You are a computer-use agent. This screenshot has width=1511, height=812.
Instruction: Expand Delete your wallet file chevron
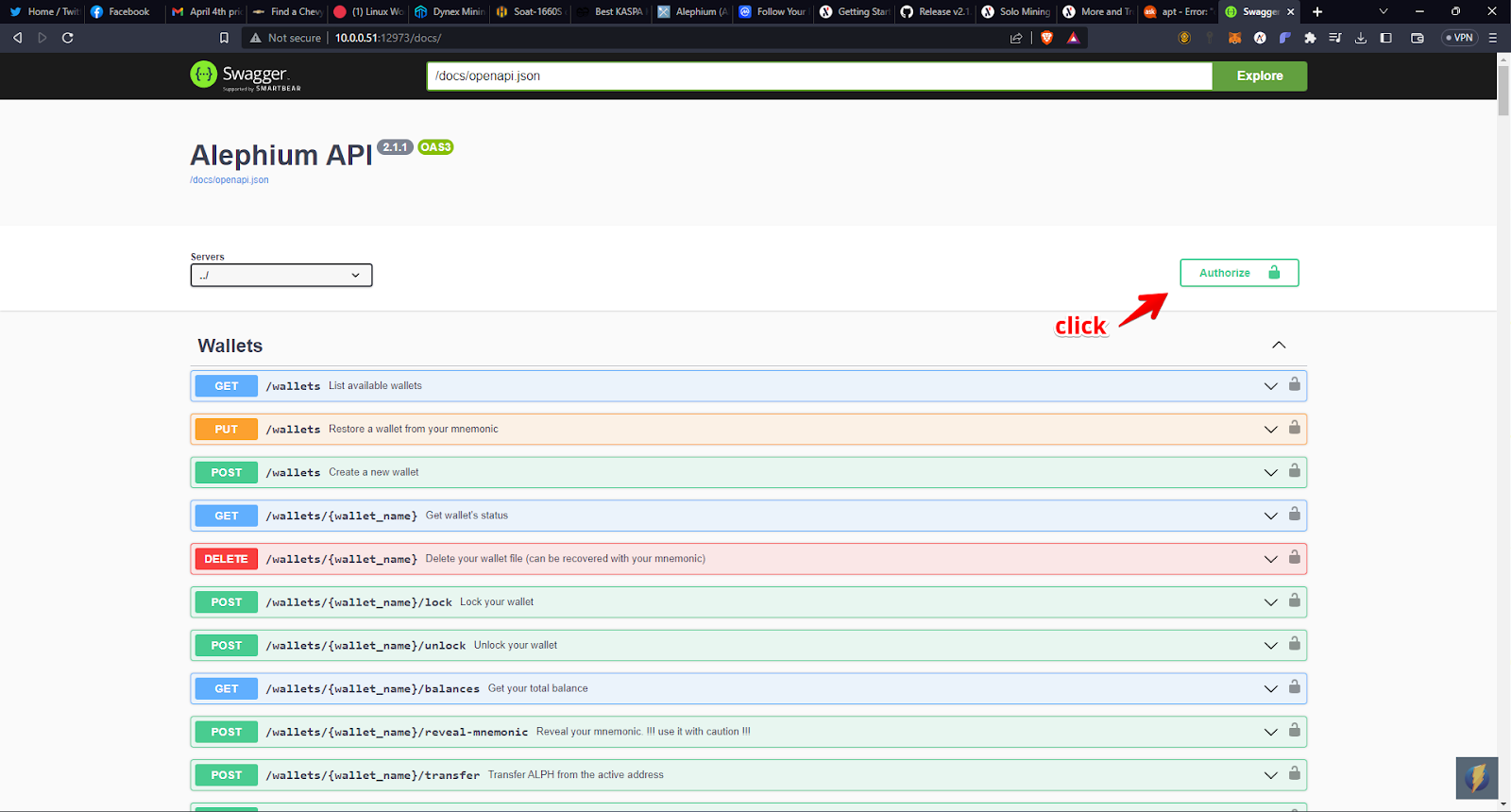(x=1271, y=559)
